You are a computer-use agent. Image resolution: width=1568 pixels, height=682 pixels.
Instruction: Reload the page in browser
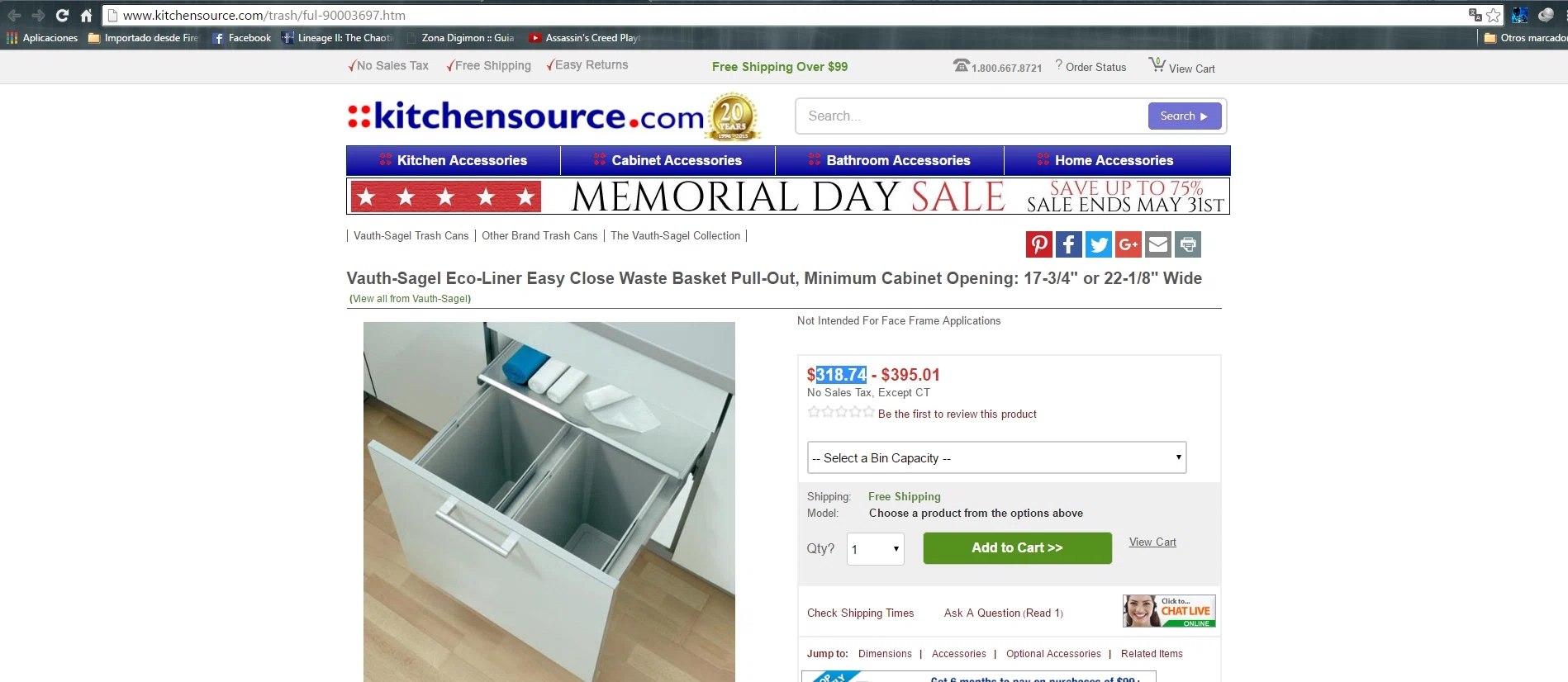[x=62, y=15]
